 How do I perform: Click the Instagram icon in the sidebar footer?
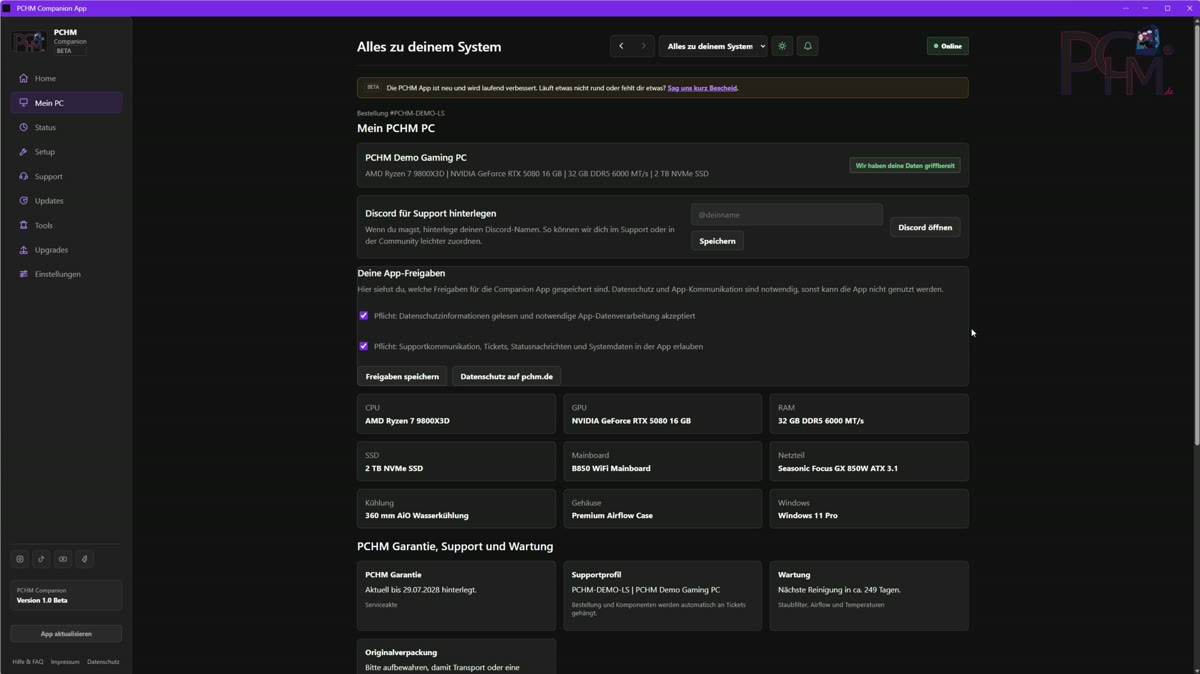(x=20, y=559)
